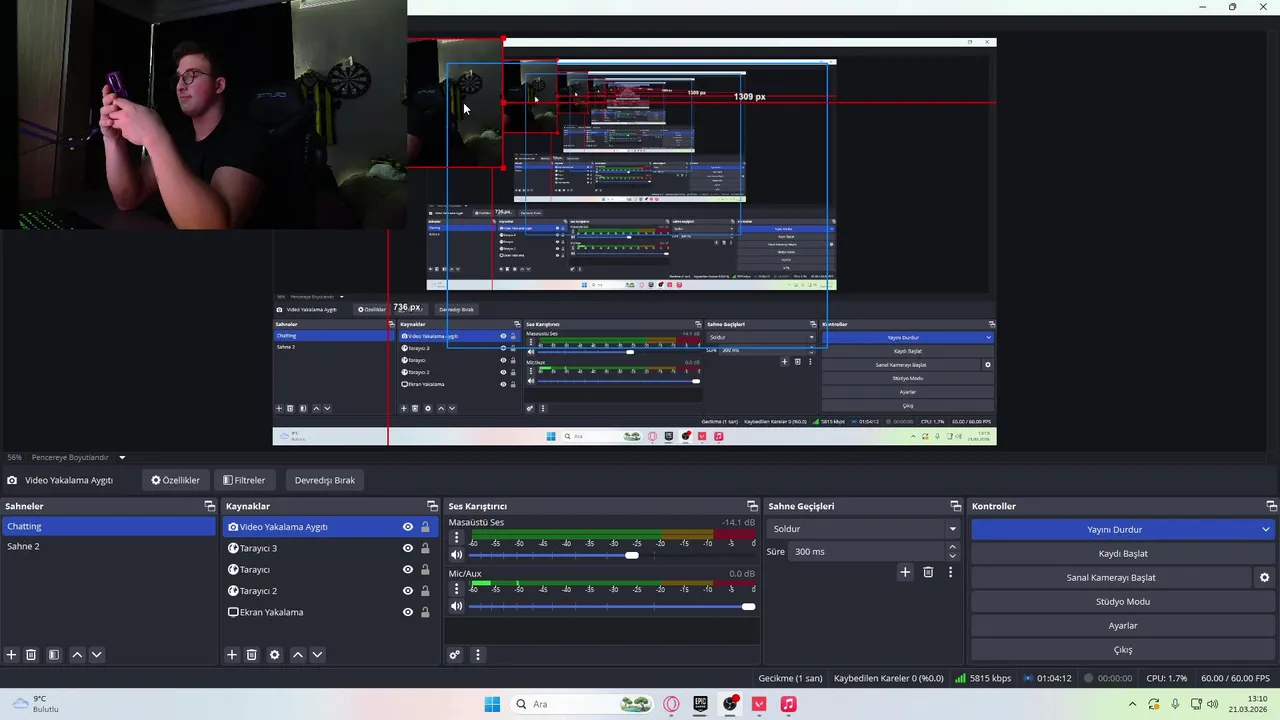Click OBS Studio icon in taskbar
This screenshot has height=720, width=1280.
[x=730, y=704]
